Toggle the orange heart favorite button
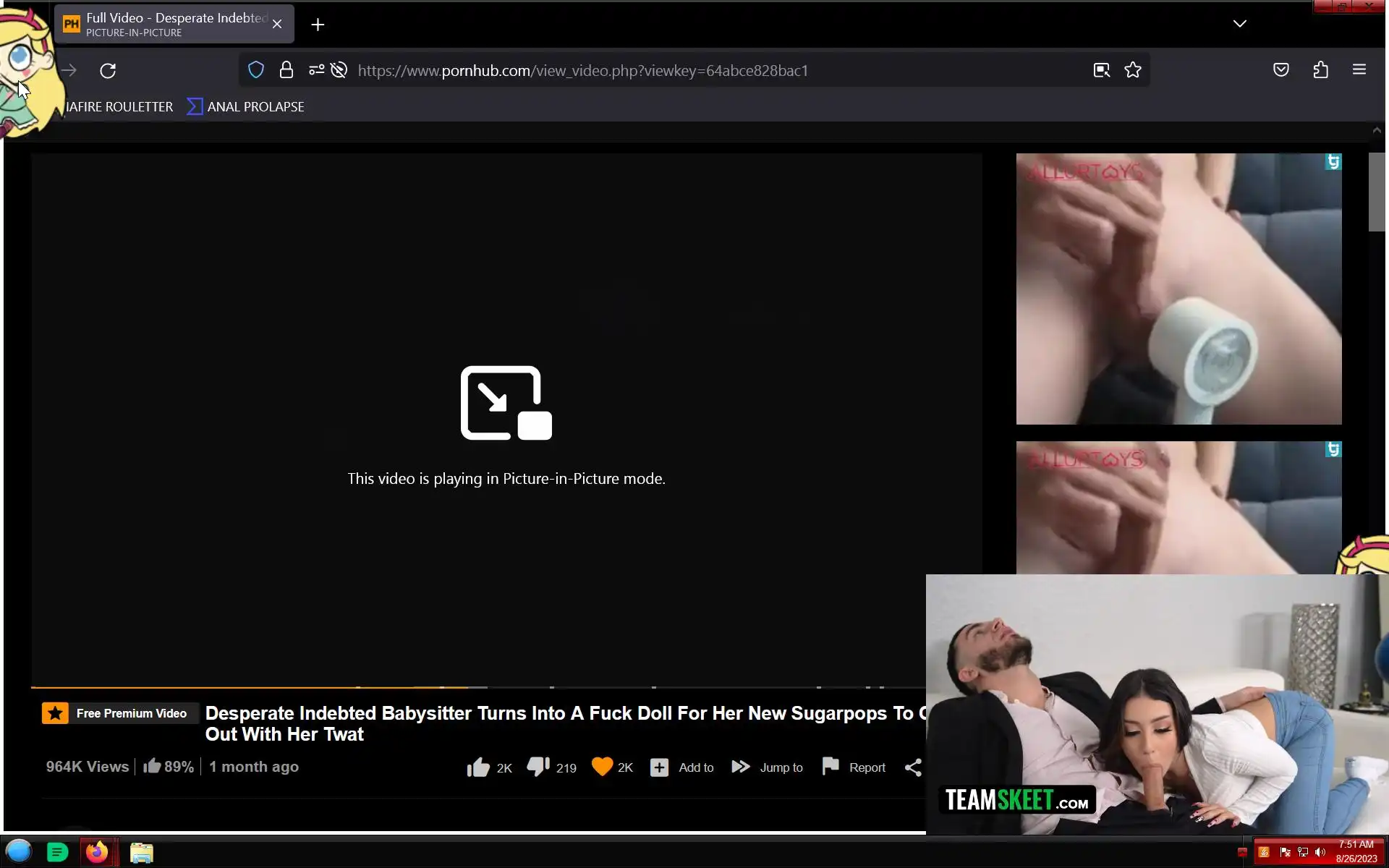This screenshot has height=868, width=1389. click(602, 767)
